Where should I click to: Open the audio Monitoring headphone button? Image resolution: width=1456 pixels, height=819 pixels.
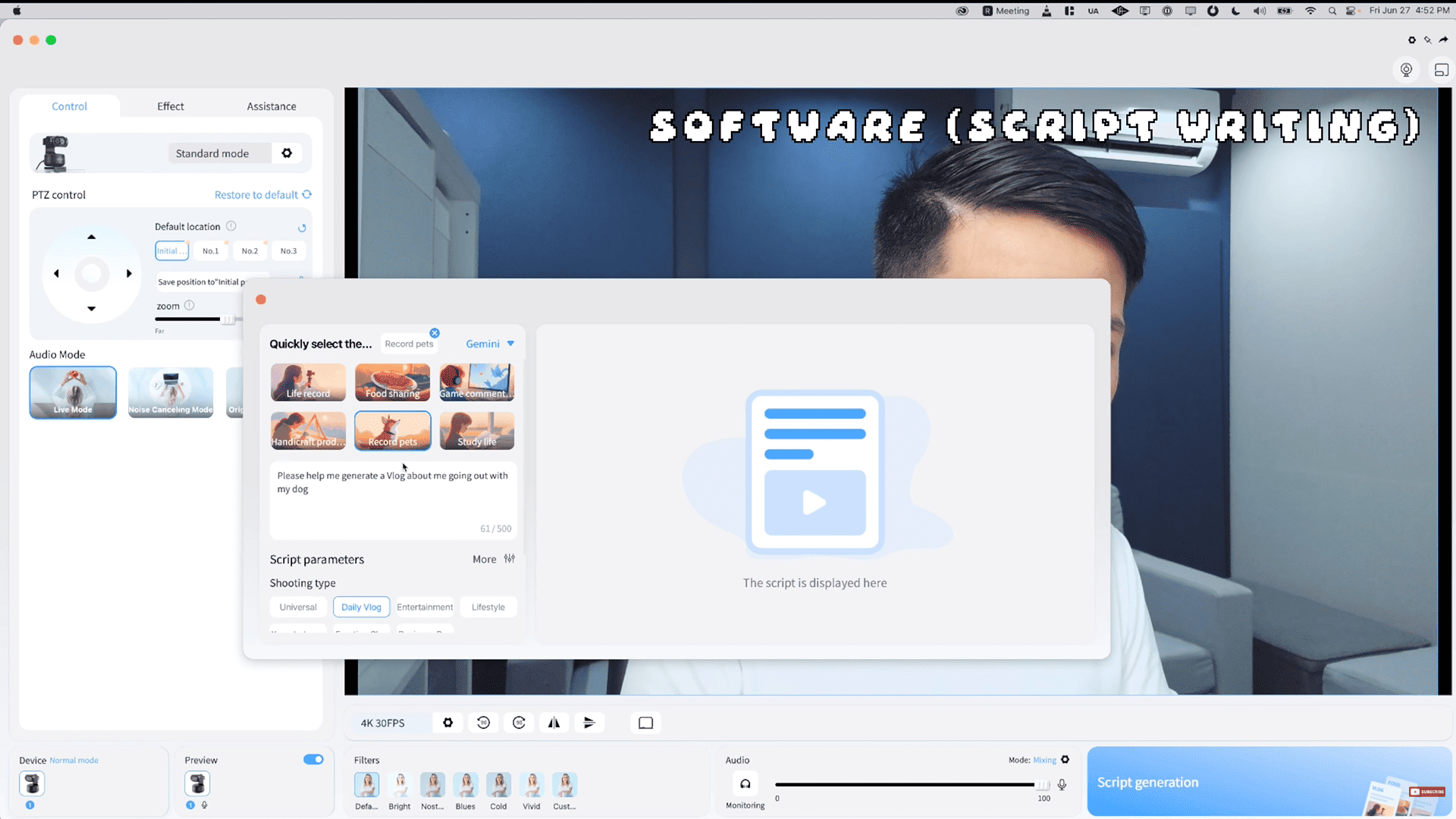coord(745,784)
